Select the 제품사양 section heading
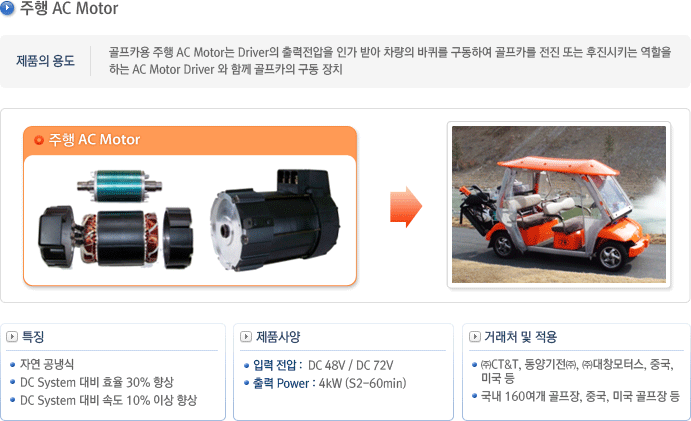 coord(278,337)
